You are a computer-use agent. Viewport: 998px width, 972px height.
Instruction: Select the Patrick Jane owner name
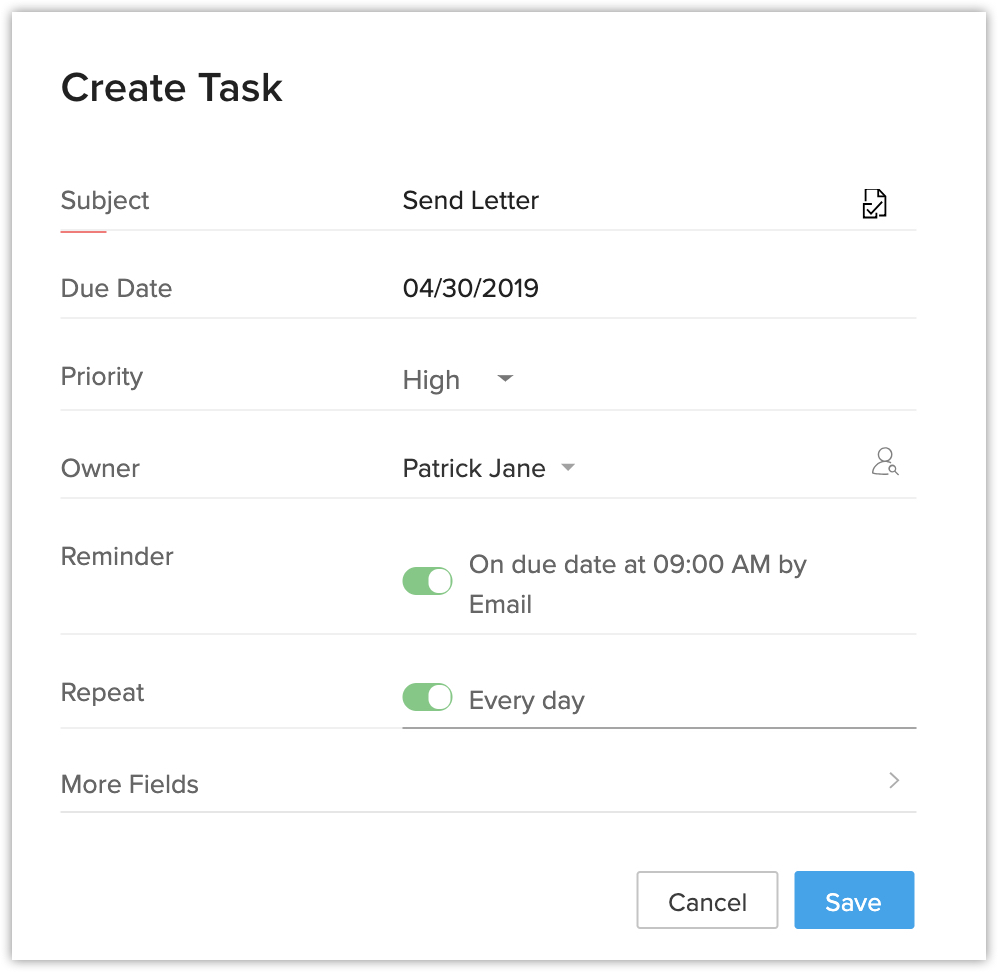coord(474,468)
